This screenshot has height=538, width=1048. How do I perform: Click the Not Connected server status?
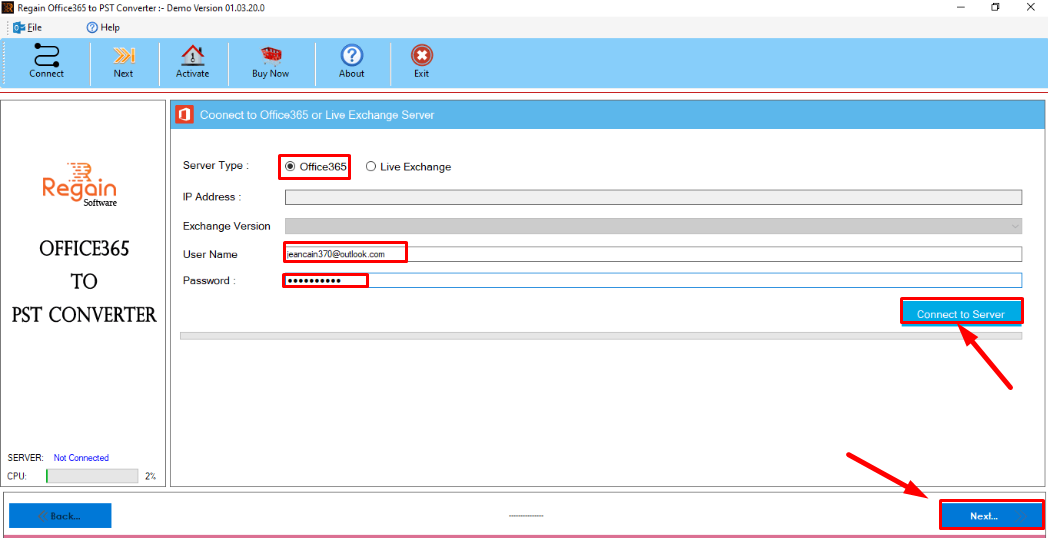coord(81,458)
